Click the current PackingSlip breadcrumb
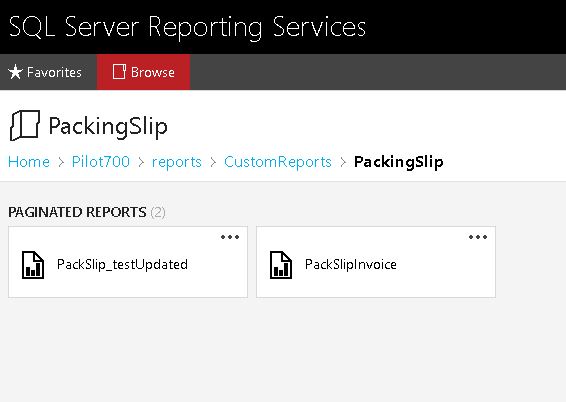 pyautogui.click(x=399, y=162)
